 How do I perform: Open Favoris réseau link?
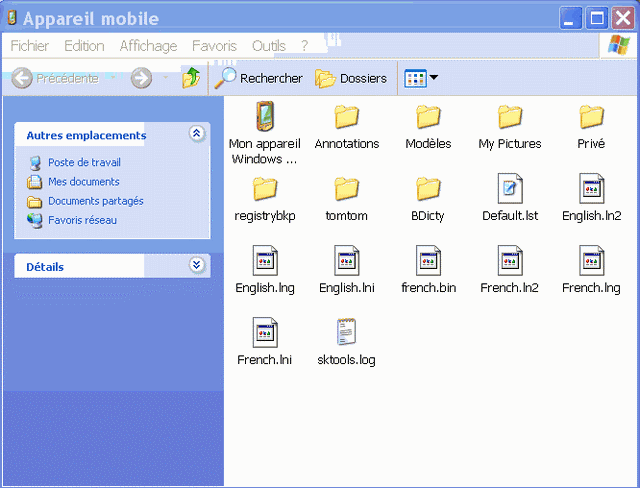point(82,220)
